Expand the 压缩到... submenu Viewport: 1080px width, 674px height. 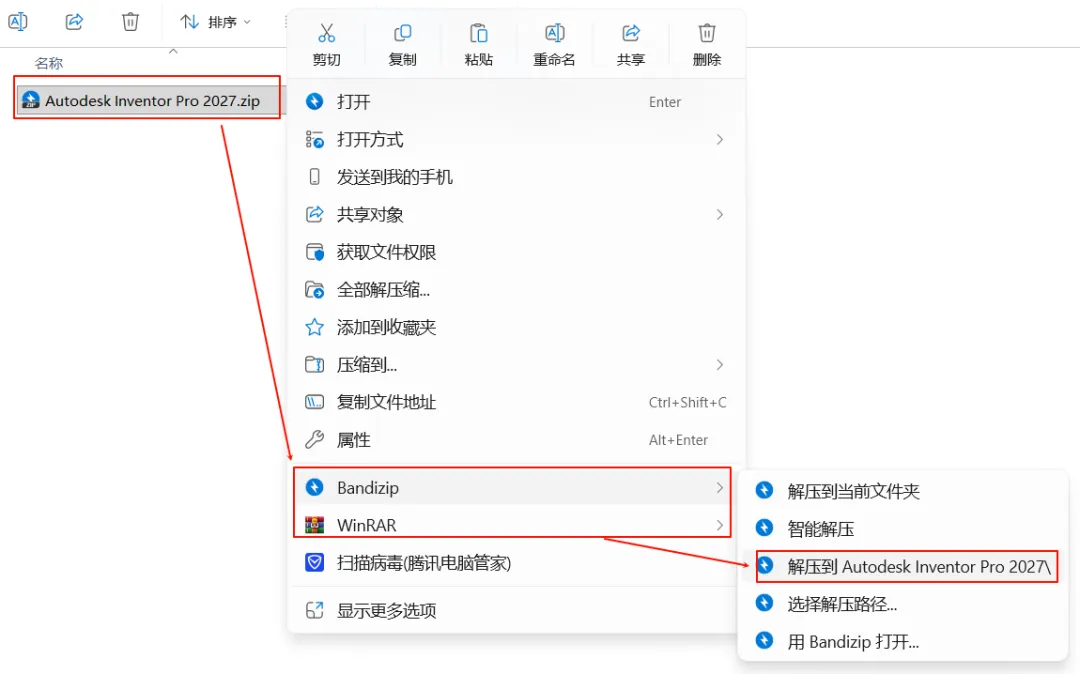516,365
